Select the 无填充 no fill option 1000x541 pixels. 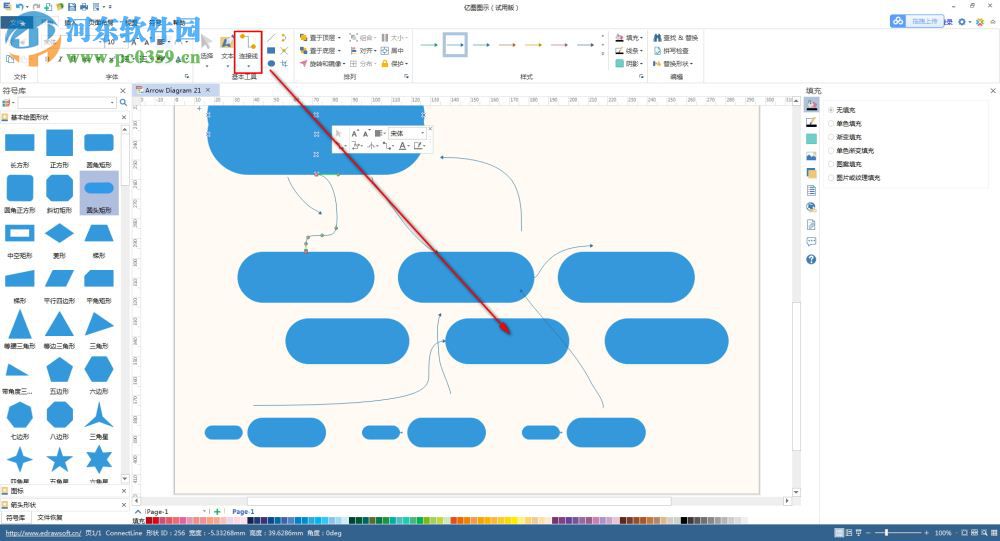(x=841, y=110)
